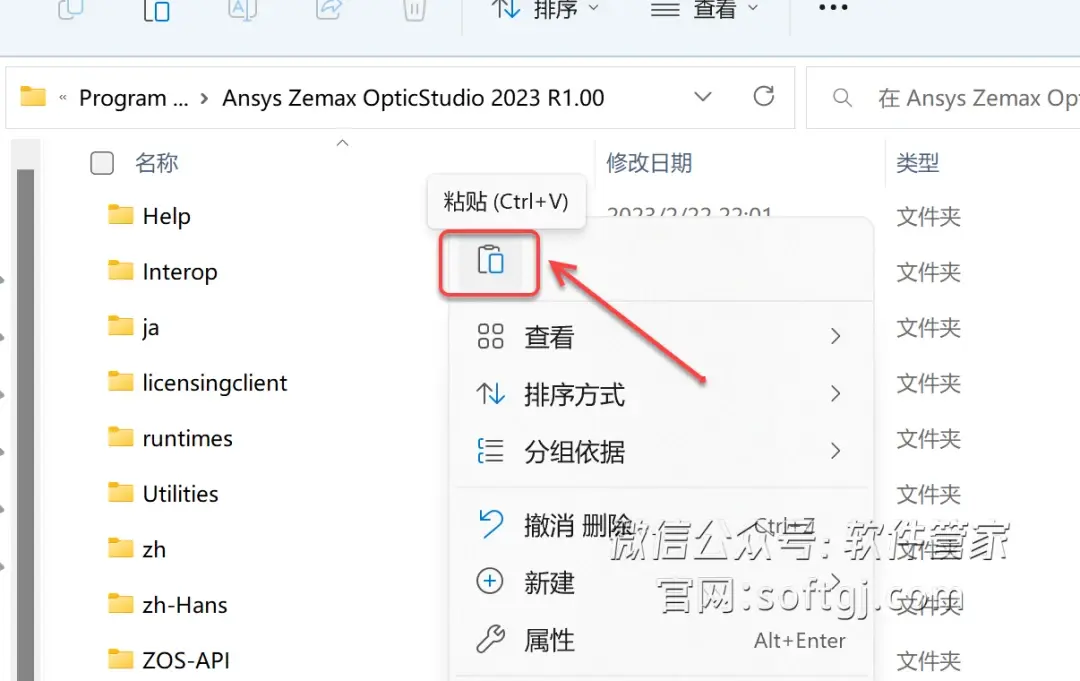1080x681 pixels.
Task: Open the 分组依据 submenu in the context menu
Action: (x=660, y=452)
